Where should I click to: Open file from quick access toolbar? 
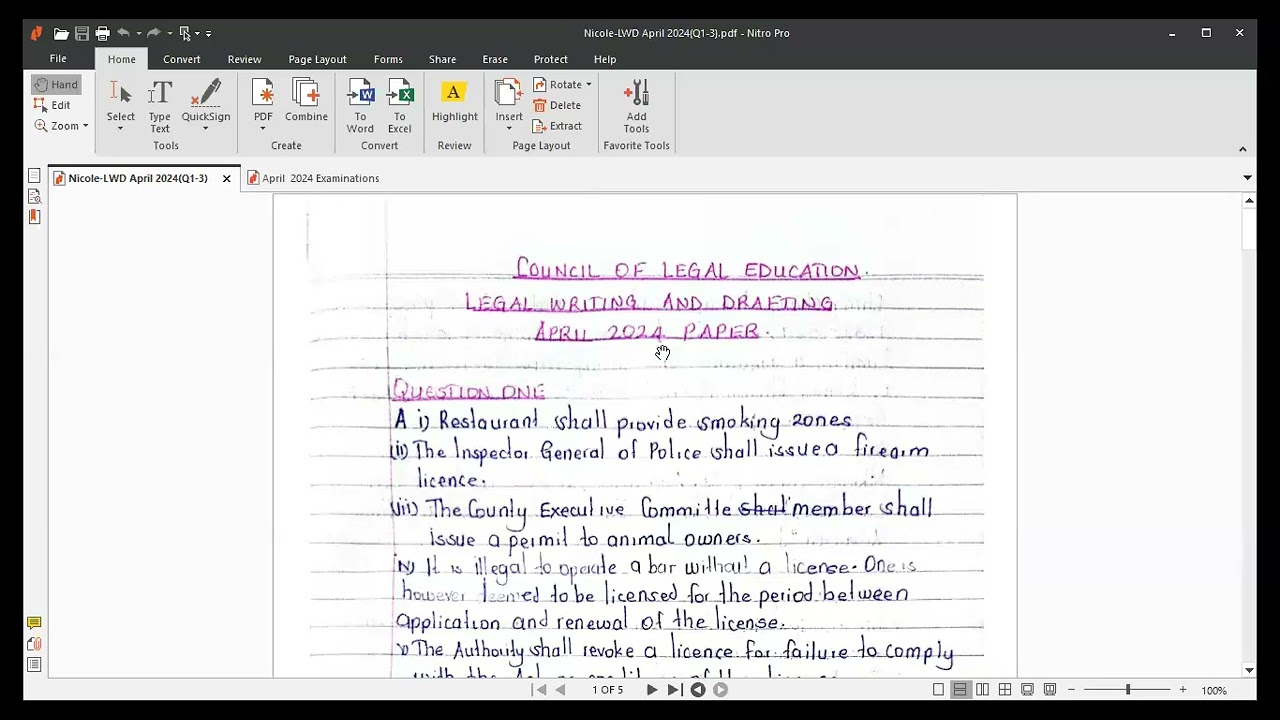tap(61, 33)
